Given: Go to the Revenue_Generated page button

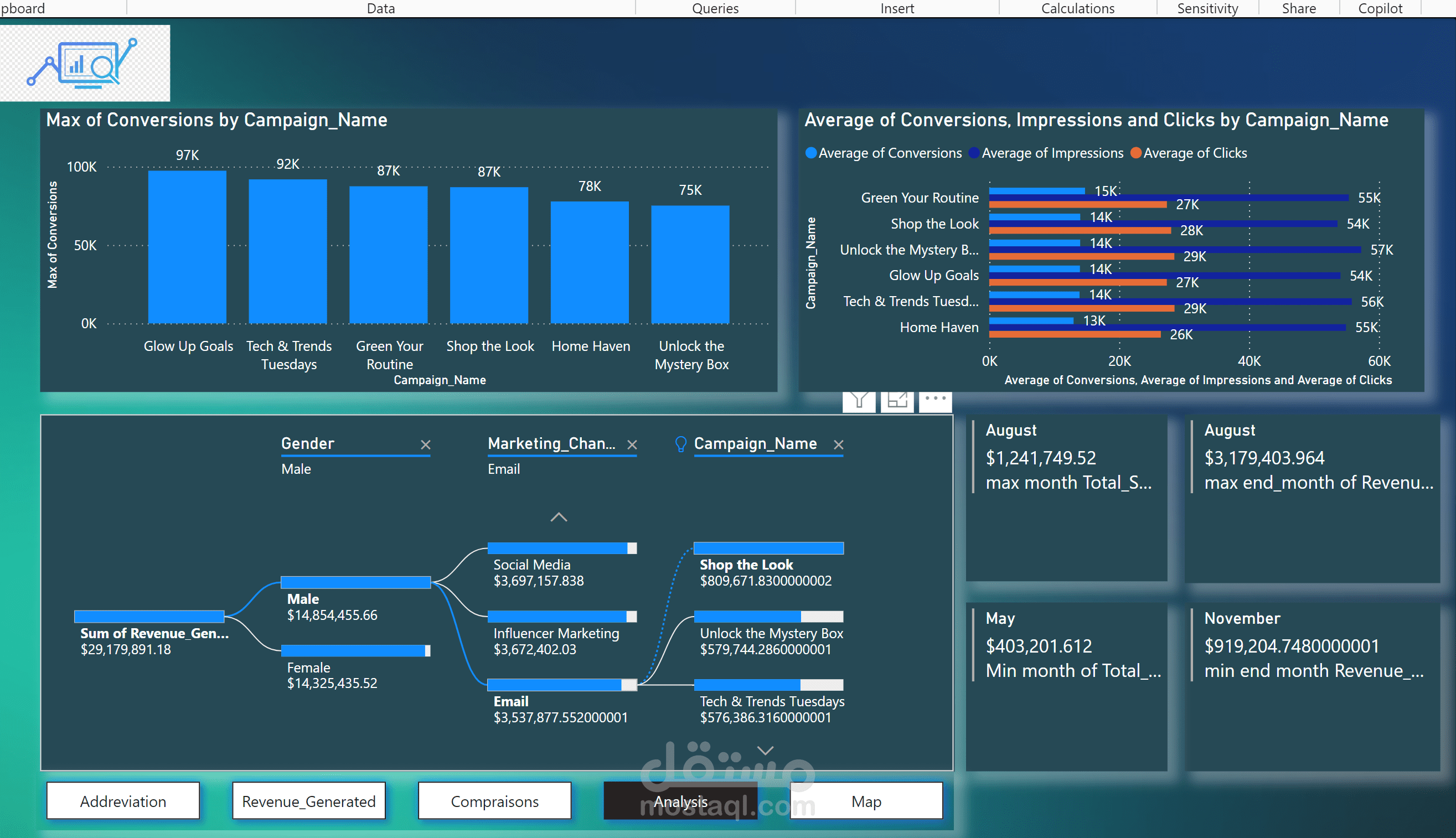Looking at the screenshot, I should tap(308, 801).
